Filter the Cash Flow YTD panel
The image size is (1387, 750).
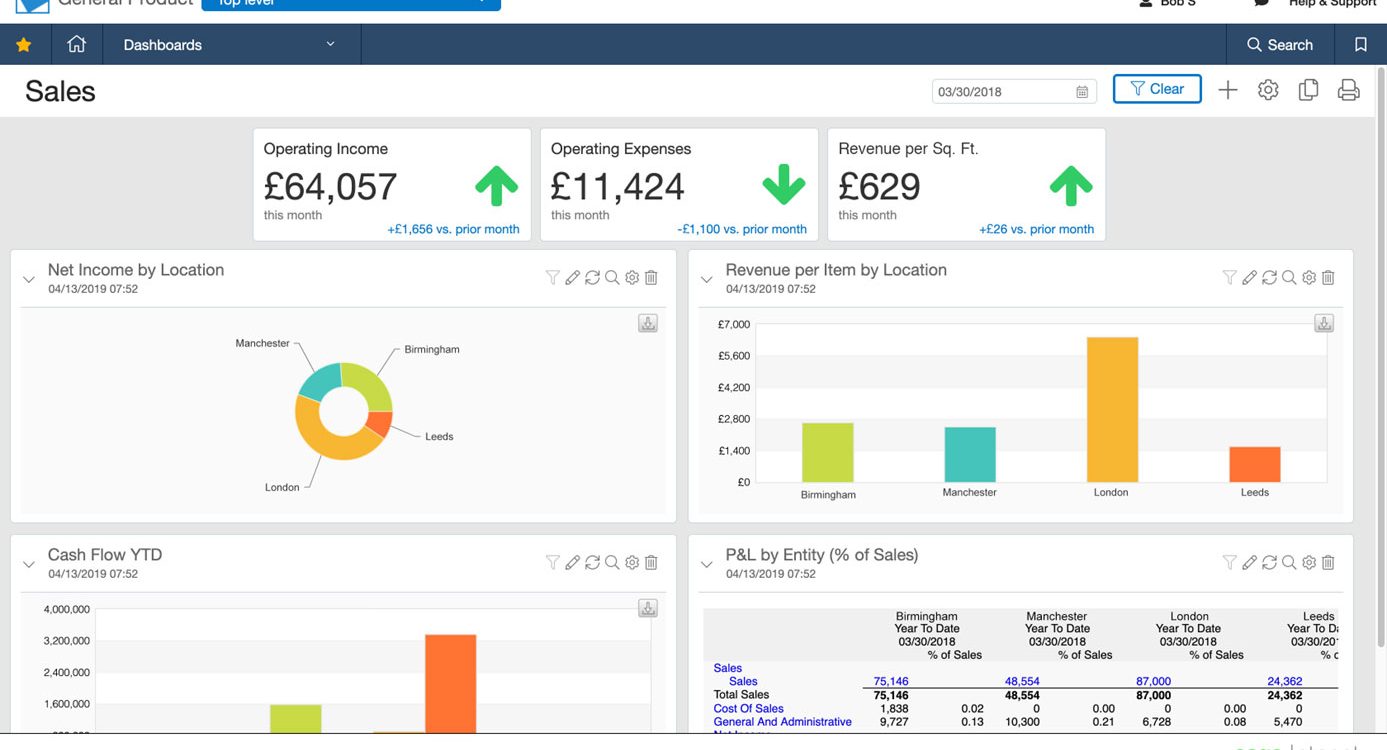(x=552, y=563)
